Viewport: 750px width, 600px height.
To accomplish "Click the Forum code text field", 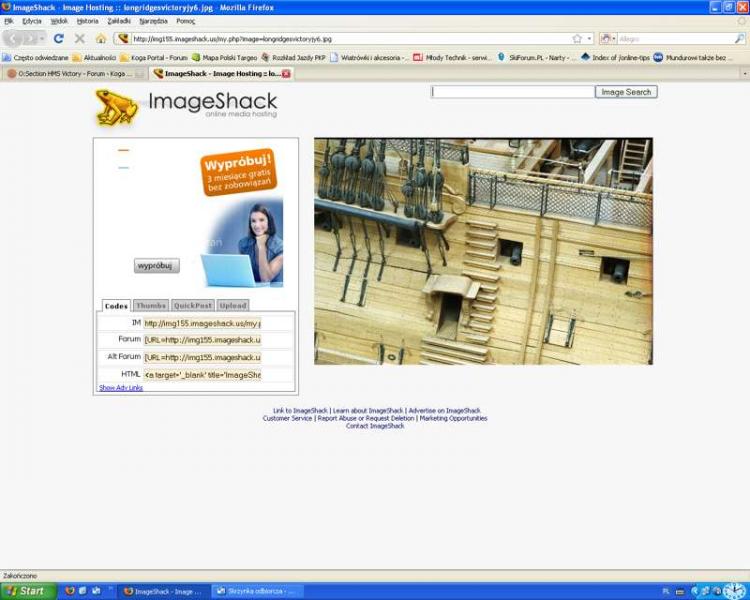I will [202, 340].
